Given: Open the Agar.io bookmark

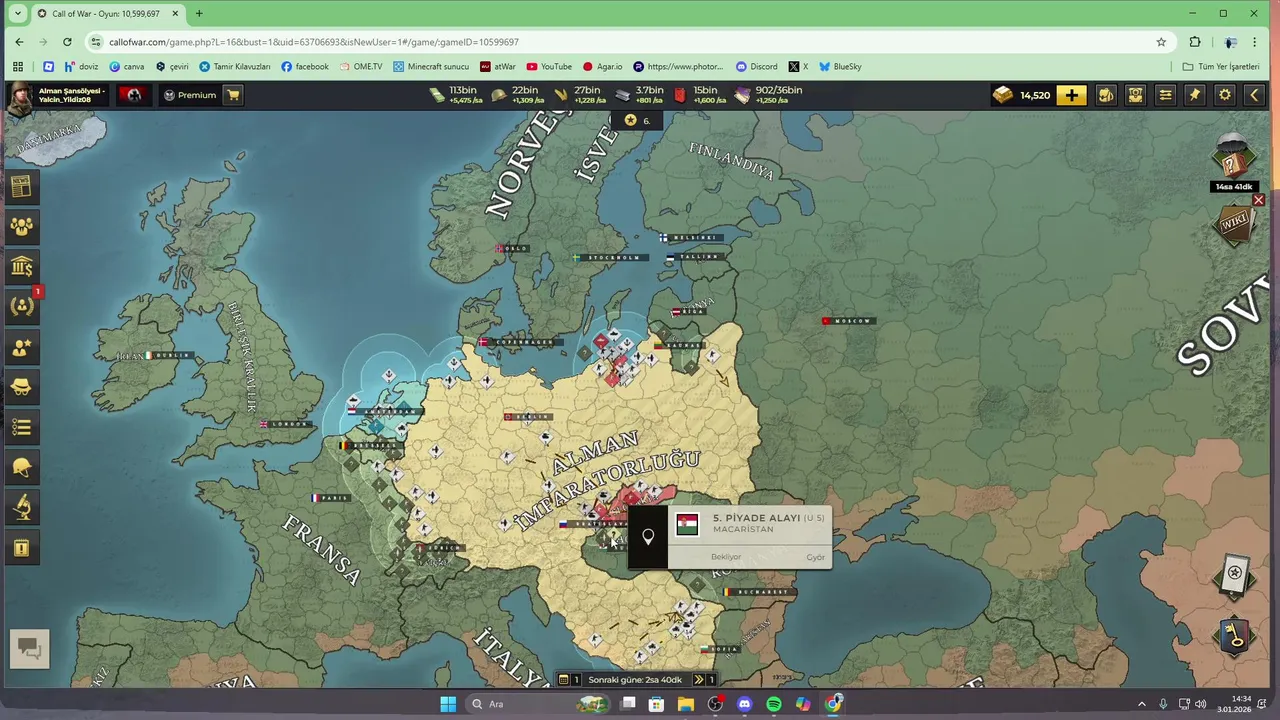Looking at the screenshot, I should [602, 67].
